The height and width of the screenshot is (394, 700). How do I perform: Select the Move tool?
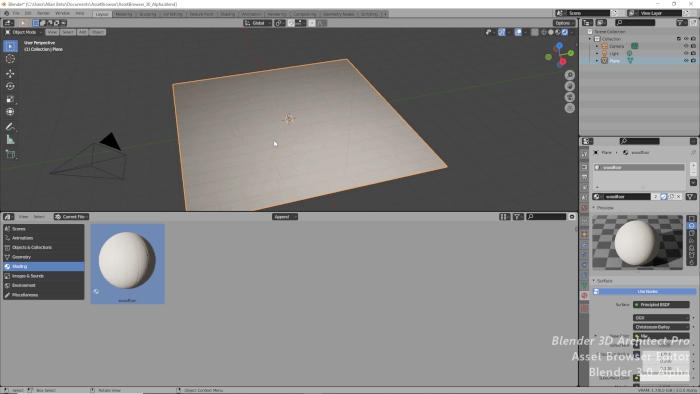click(10, 73)
